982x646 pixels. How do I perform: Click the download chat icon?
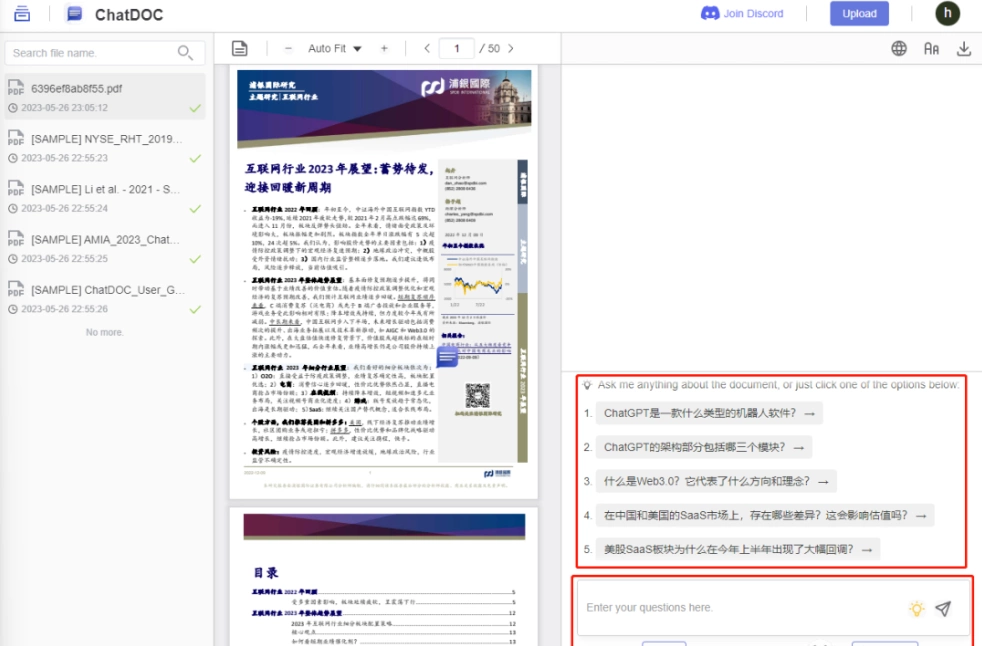(x=964, y=48)
